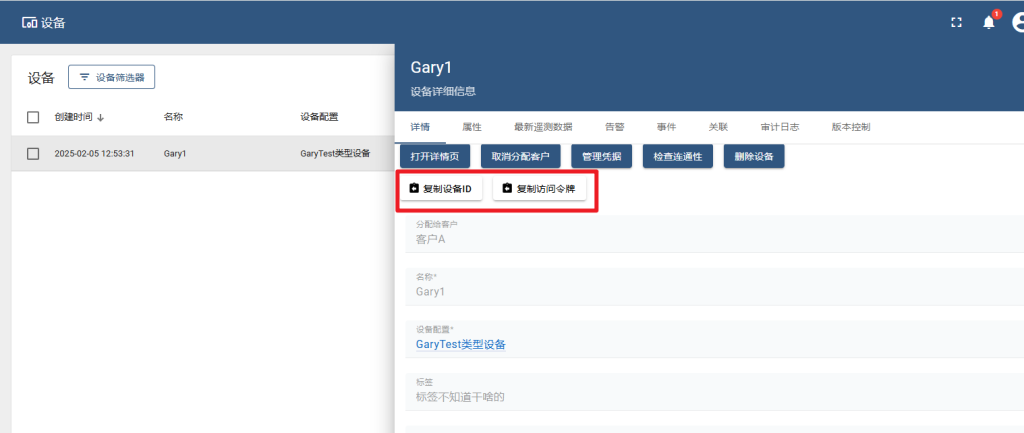Switch to the 详情 tab
The height and width of the screenshot is (433, 1024).
pyautogui.click(x=420, y=127)
